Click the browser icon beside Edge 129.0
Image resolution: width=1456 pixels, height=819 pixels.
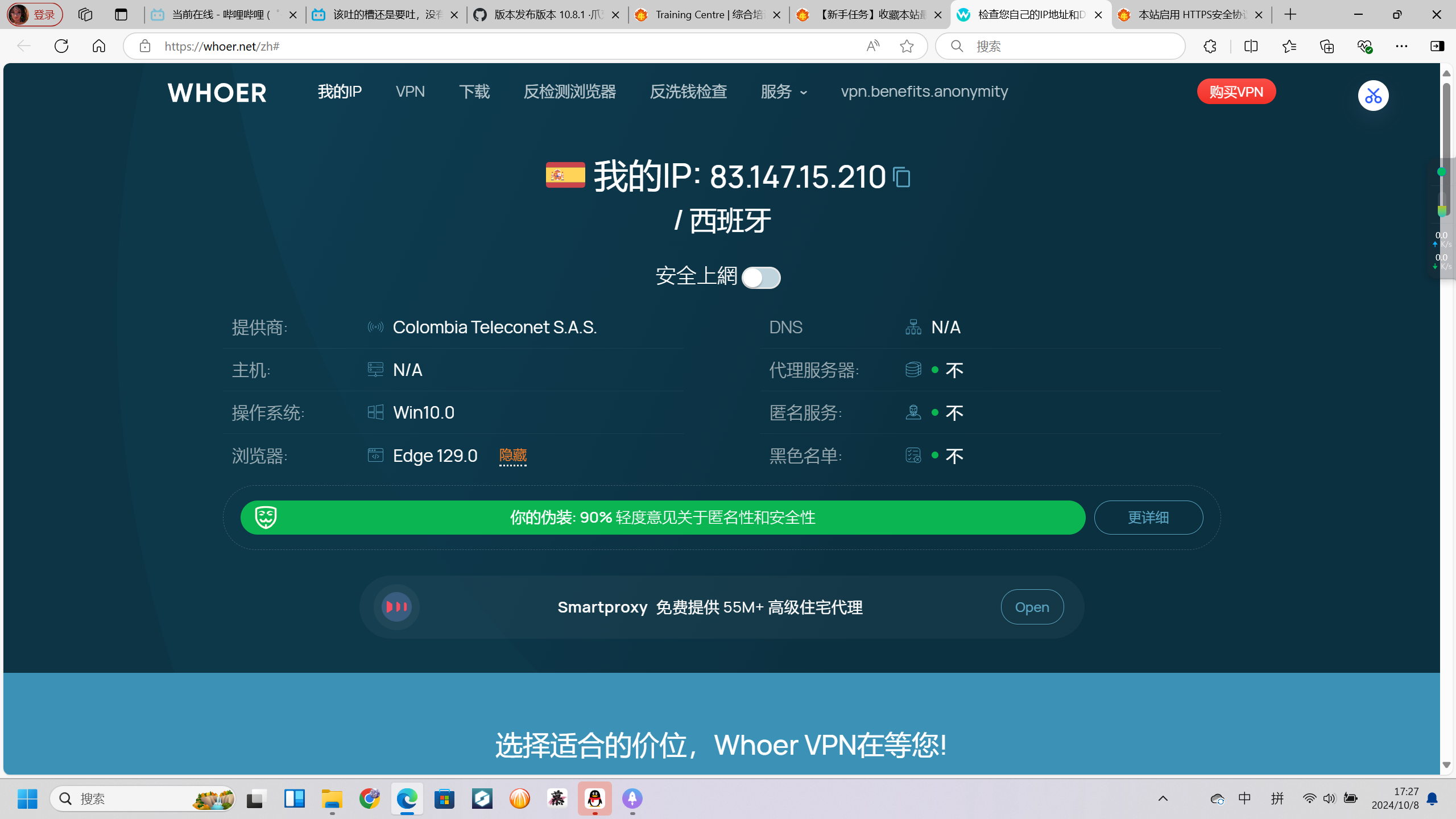pyautogui.click(x=375, y=456)
